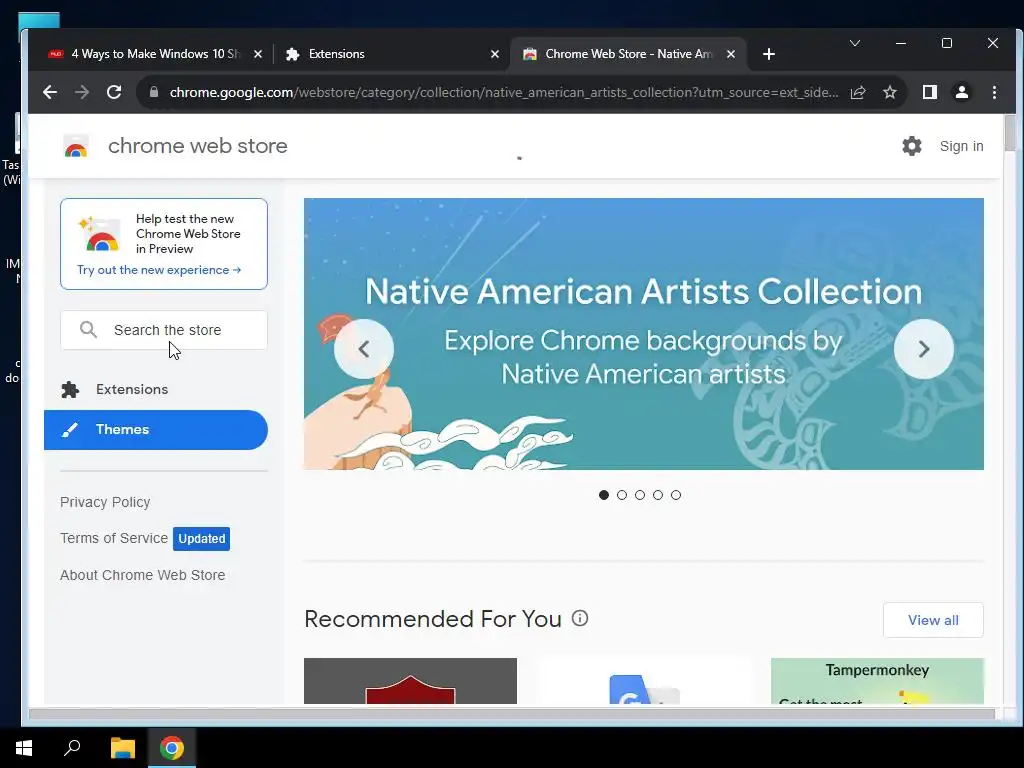This screenshot has width=1024, height=768.
Task: Click the Help test the new Chrome Web Store text
Action: click(188, 234)
